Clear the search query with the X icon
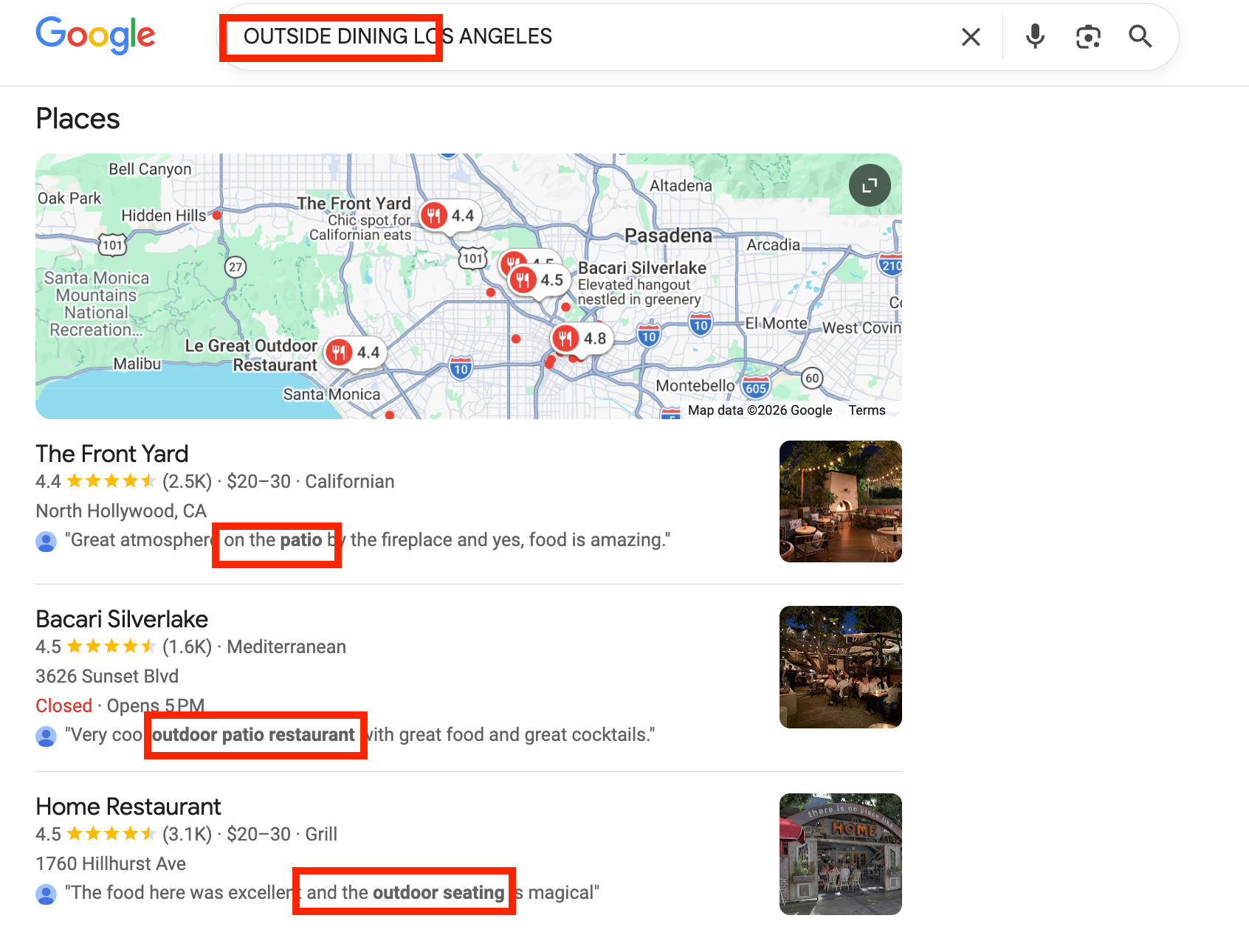 (x=971, y=37)
